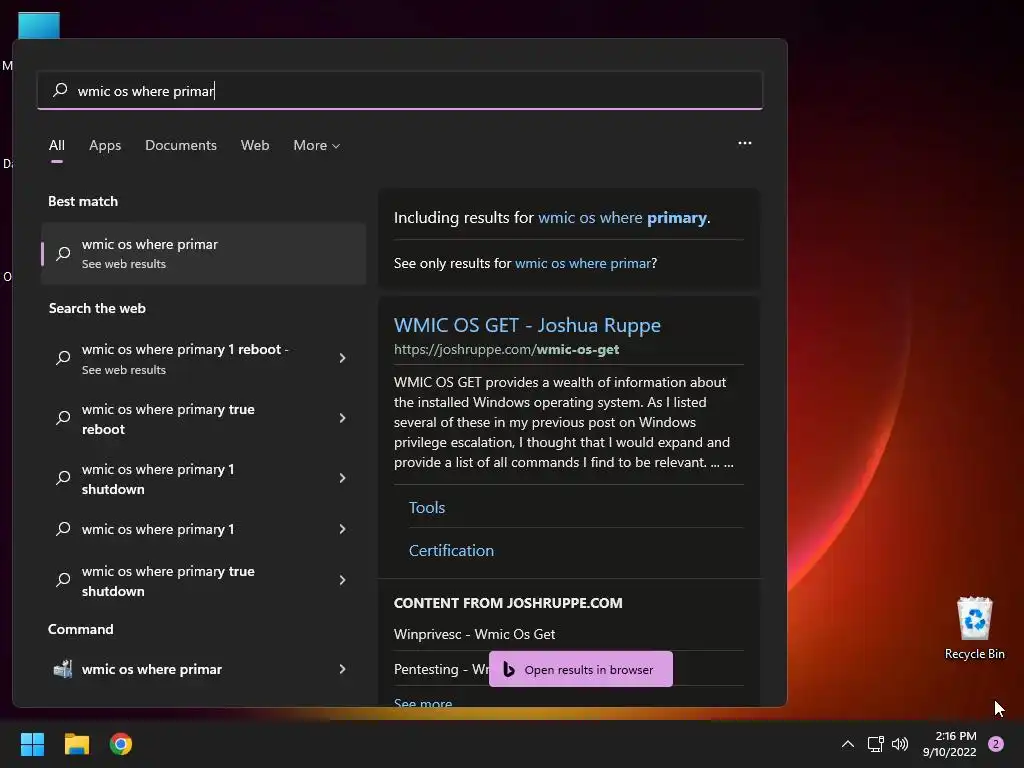Open 'wmic os where primary' corrected results link
The image size is (1024, 768).
[622, 217]
